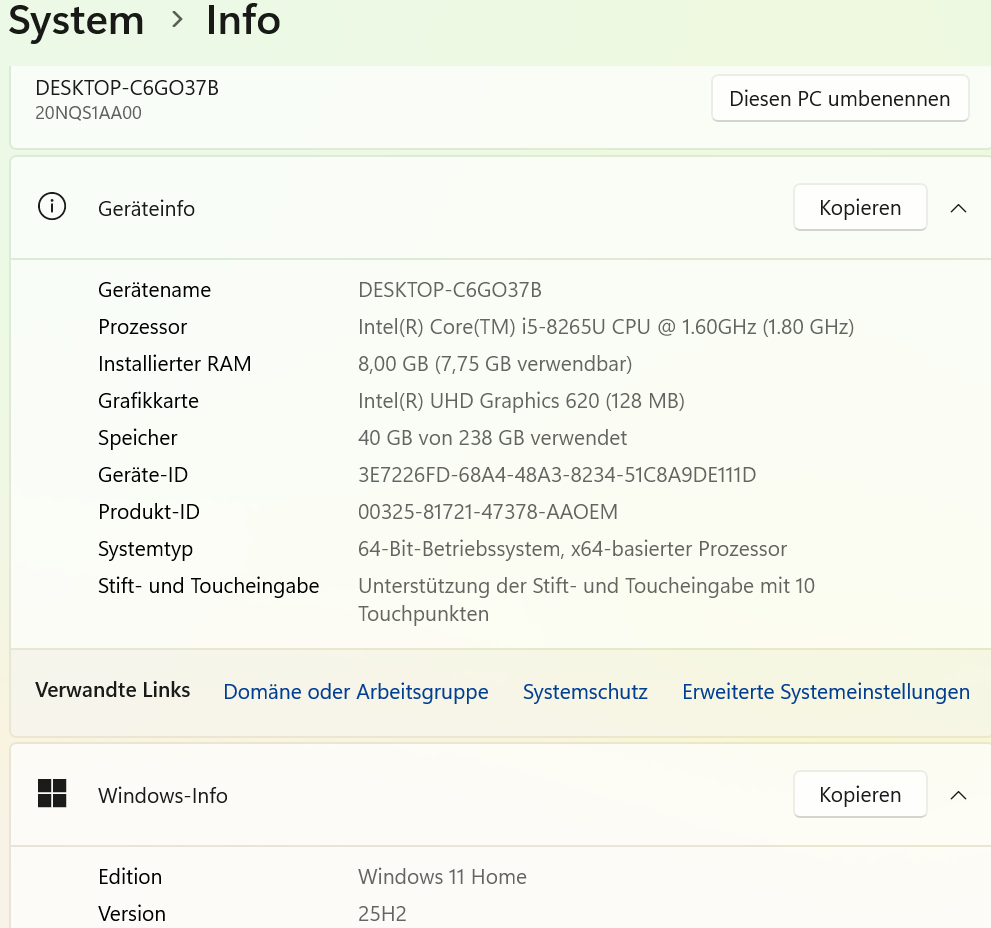
Task: Click the Edition label
Action: [x=130, y=876]
